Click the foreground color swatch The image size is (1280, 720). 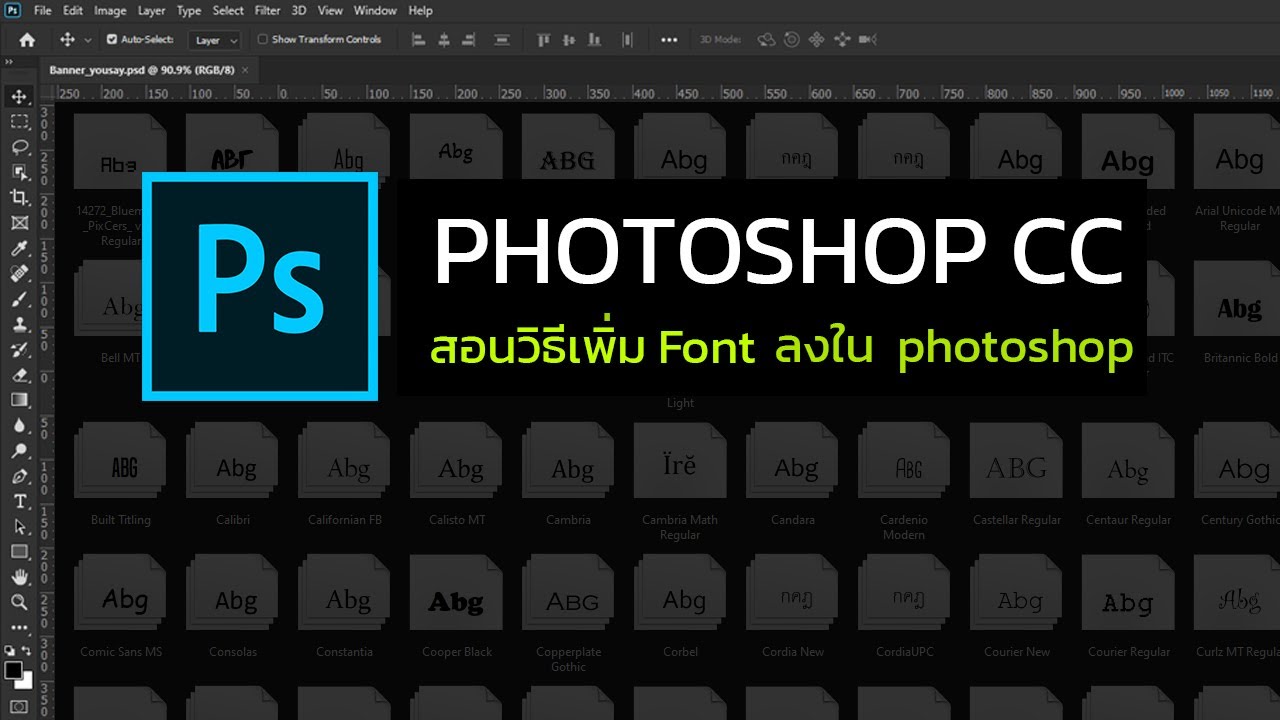13,670
